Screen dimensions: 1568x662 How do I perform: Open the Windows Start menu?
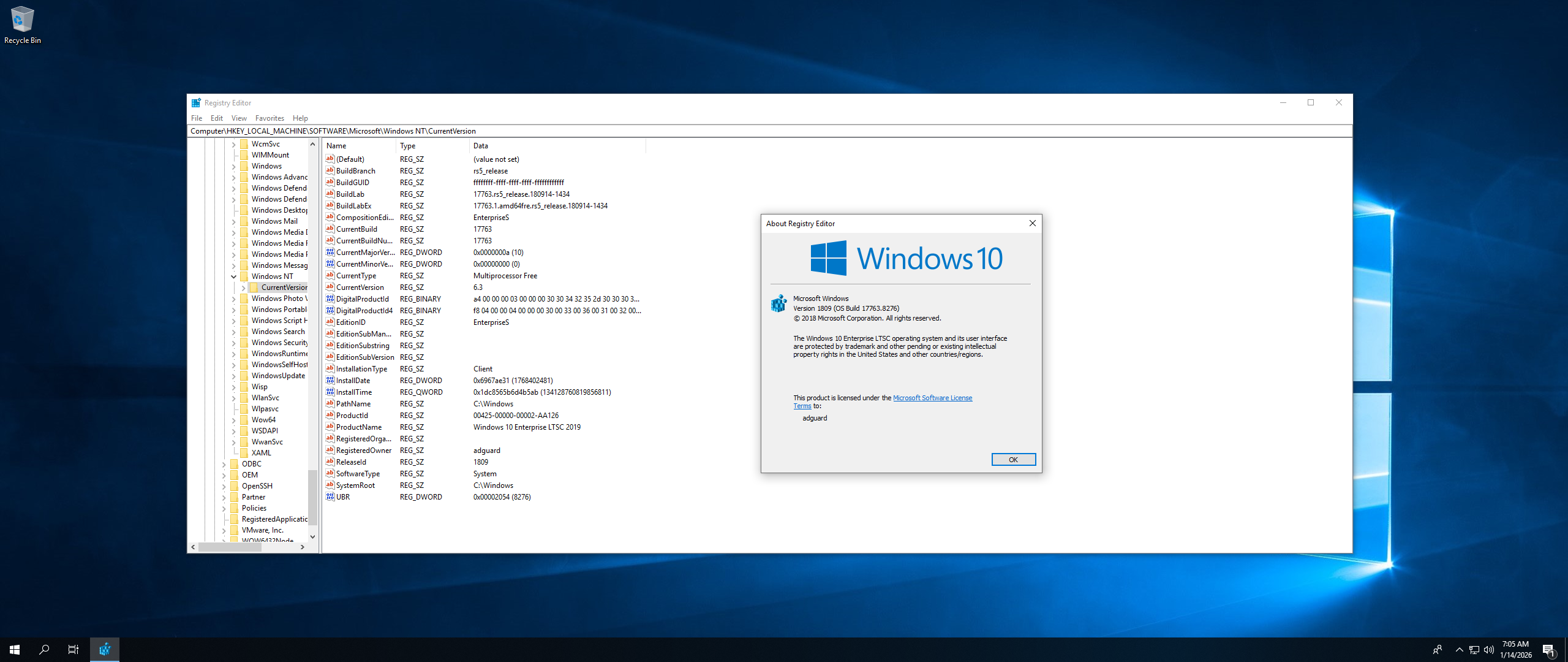(15, 649)
